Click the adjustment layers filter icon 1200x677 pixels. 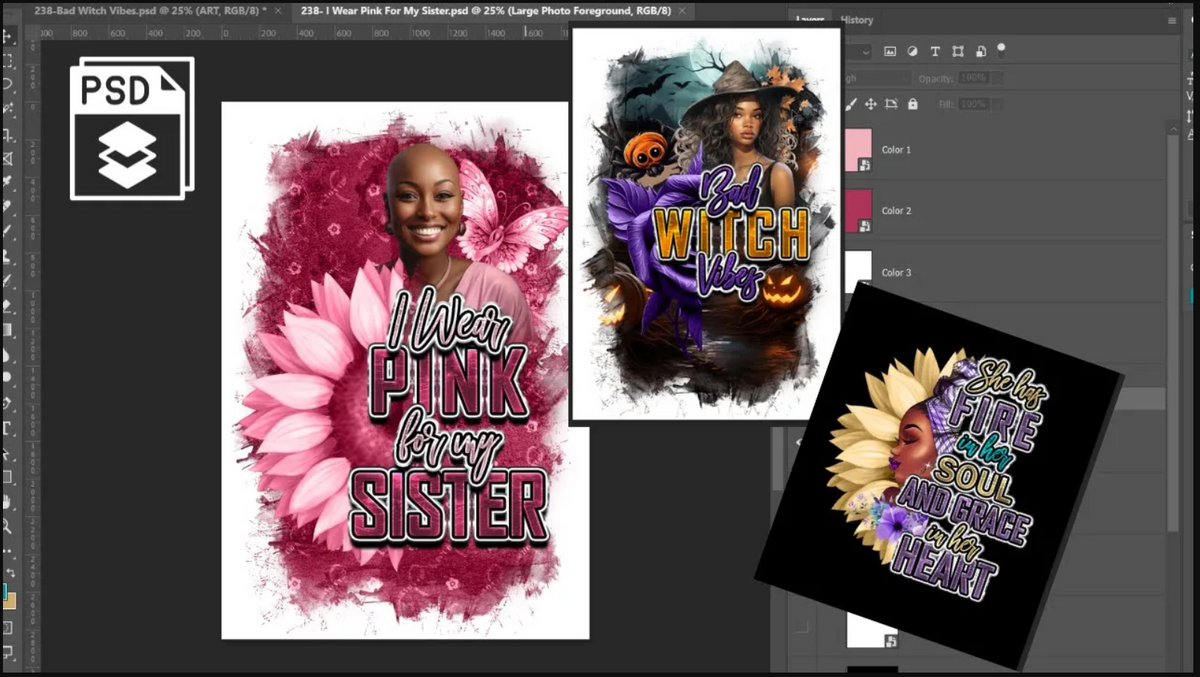(x=913, y=51)
